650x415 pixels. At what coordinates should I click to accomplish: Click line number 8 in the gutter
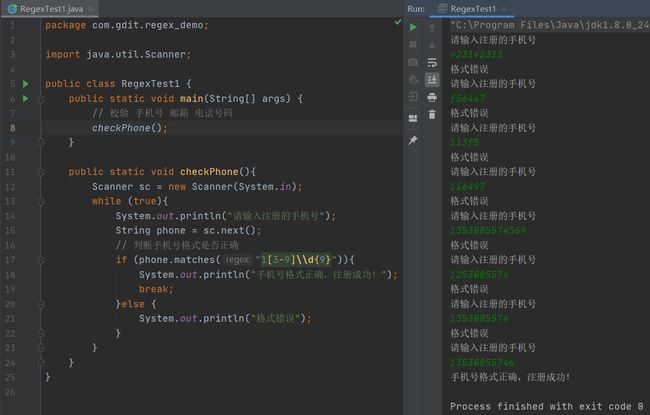click(x=12, y=128)
